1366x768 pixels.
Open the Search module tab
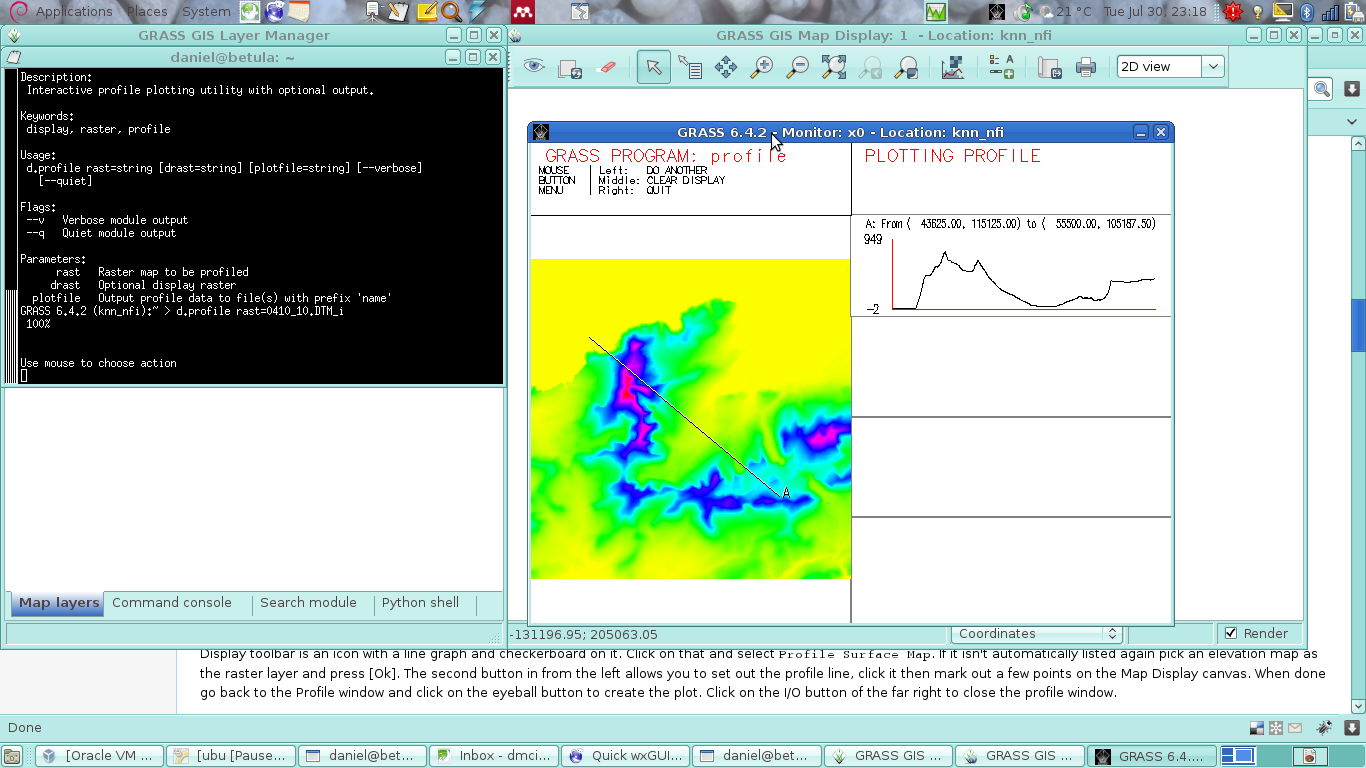[x=308, y=603]
